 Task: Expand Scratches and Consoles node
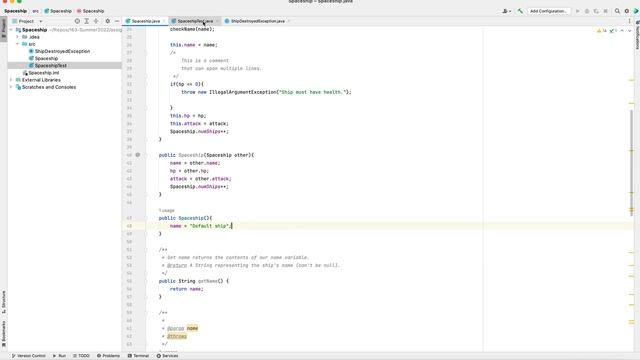point(11,87)
